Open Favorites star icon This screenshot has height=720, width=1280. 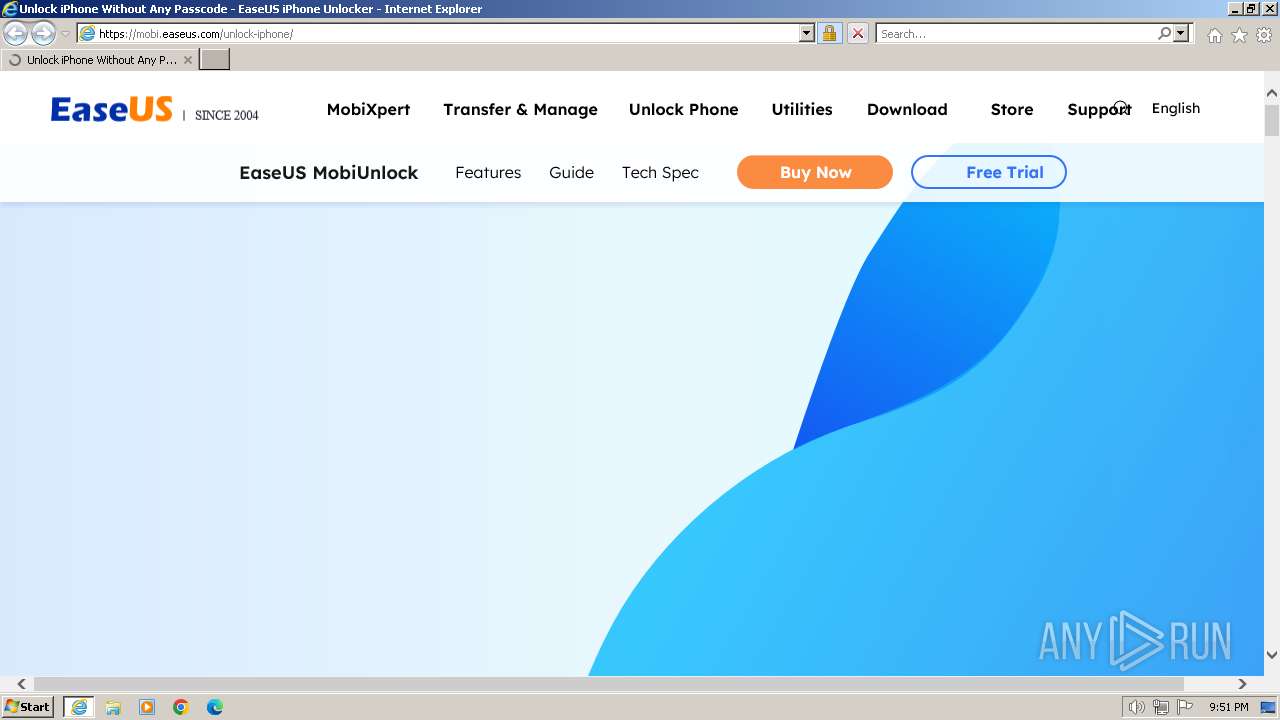1239,35
